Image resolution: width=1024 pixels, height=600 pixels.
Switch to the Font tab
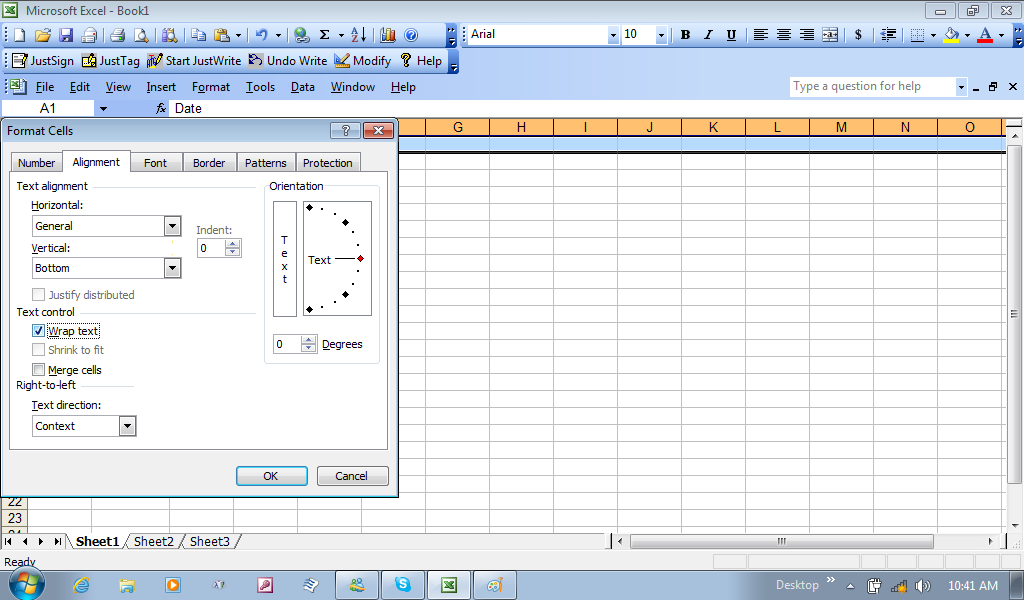(x=155, y=163)
